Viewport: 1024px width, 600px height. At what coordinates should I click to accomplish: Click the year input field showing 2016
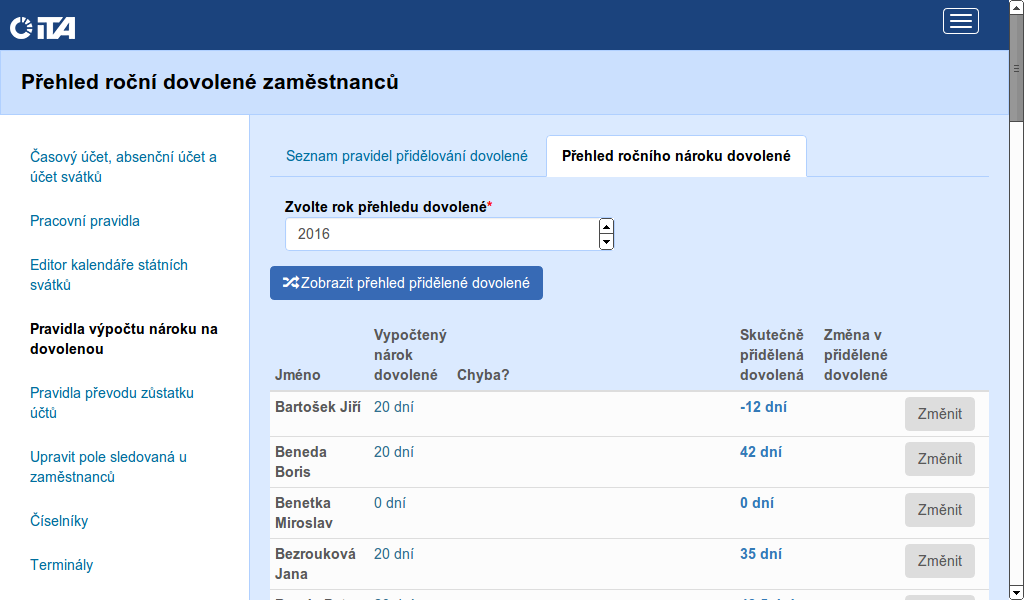pos(440,234)
